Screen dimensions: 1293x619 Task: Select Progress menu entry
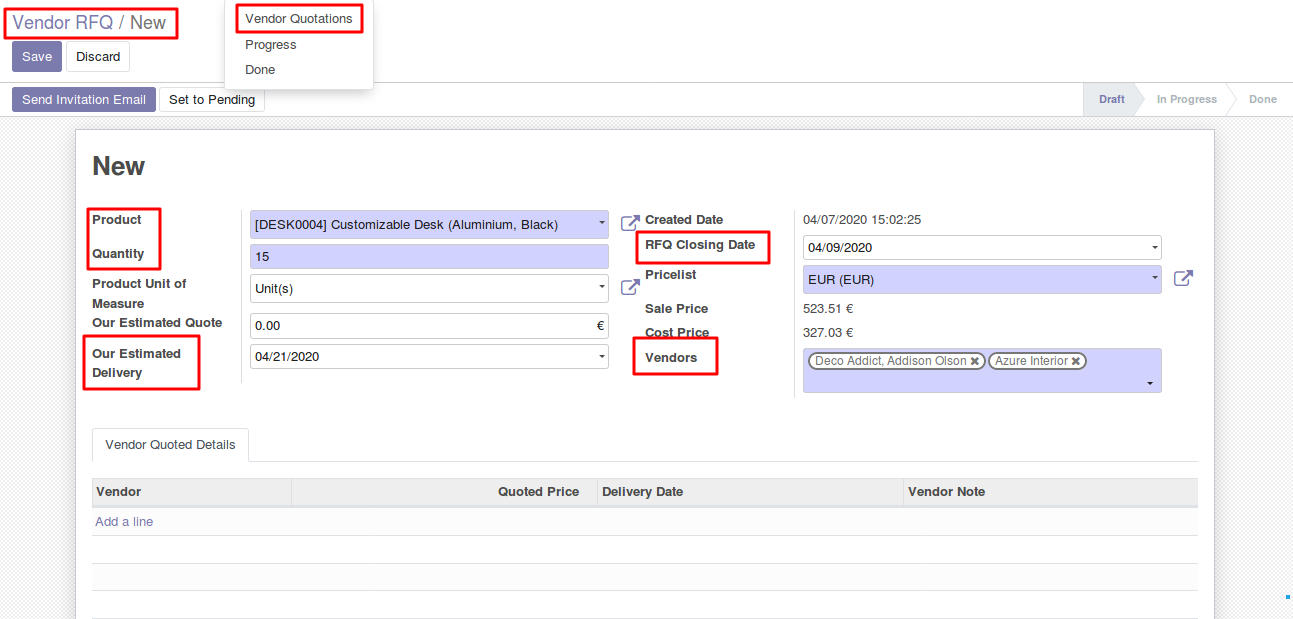point(270,45)
